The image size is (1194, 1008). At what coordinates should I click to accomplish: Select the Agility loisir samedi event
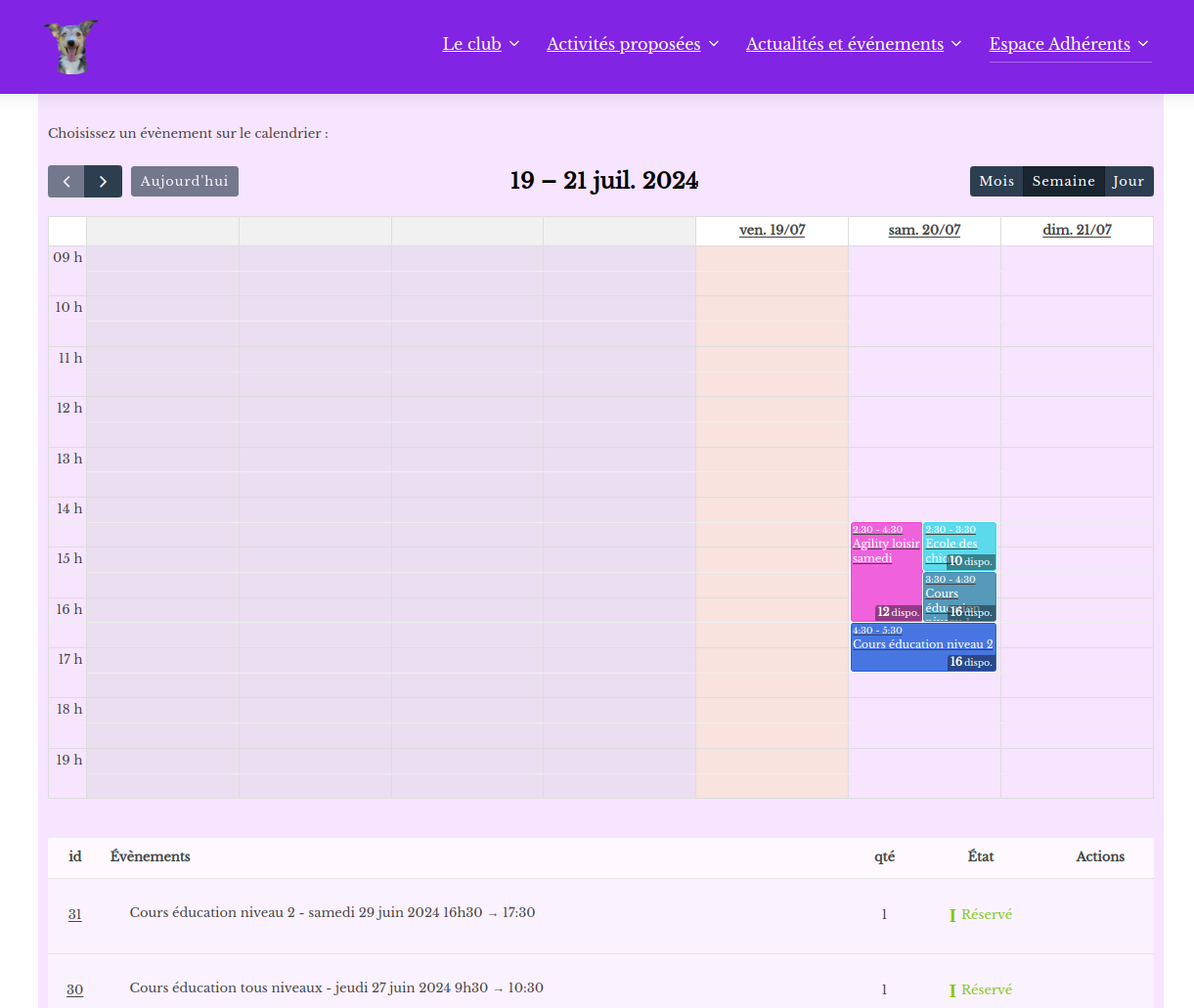(x=886, y=572)
